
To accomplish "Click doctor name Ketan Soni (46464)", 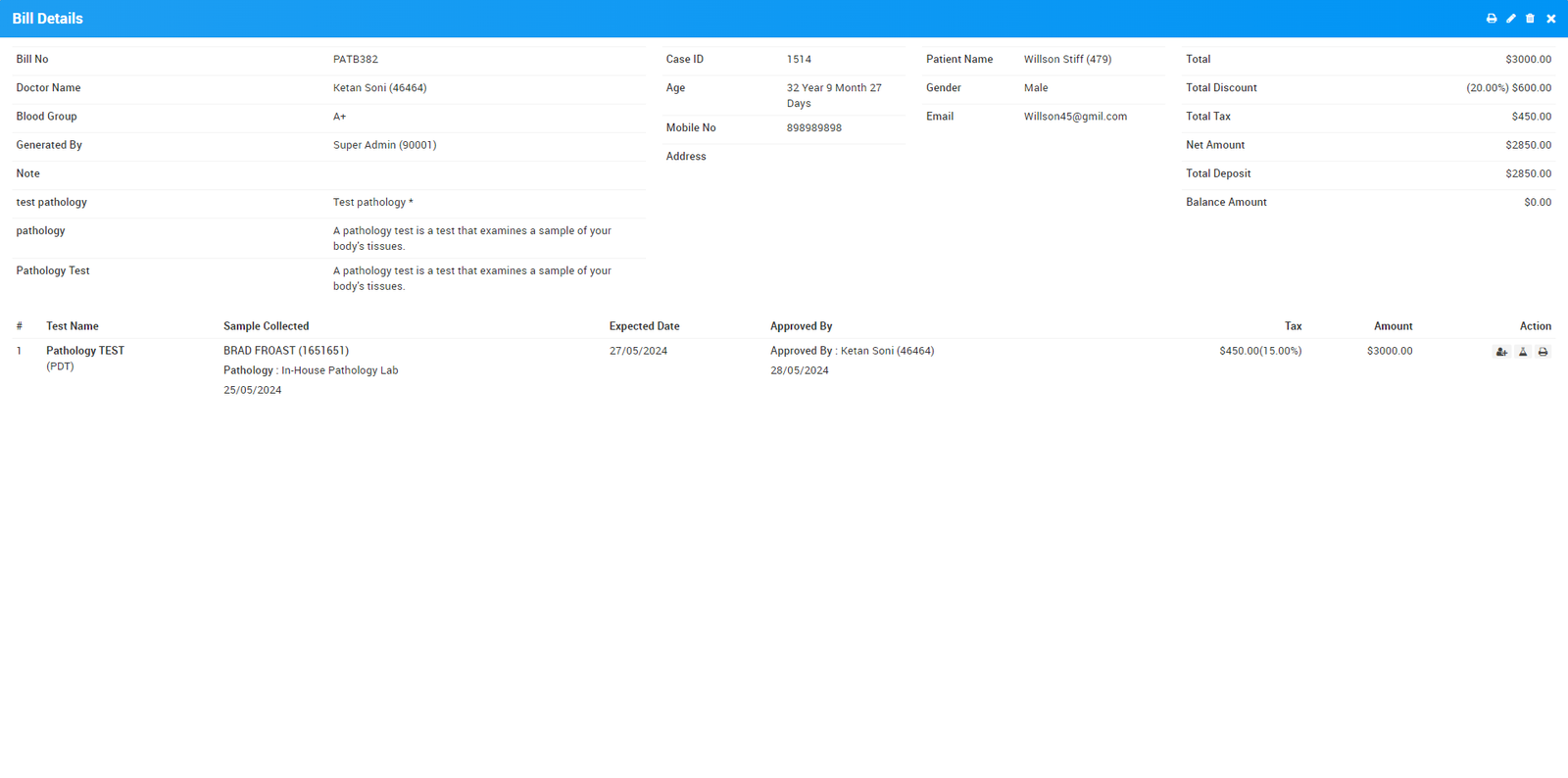I will 379,88.
